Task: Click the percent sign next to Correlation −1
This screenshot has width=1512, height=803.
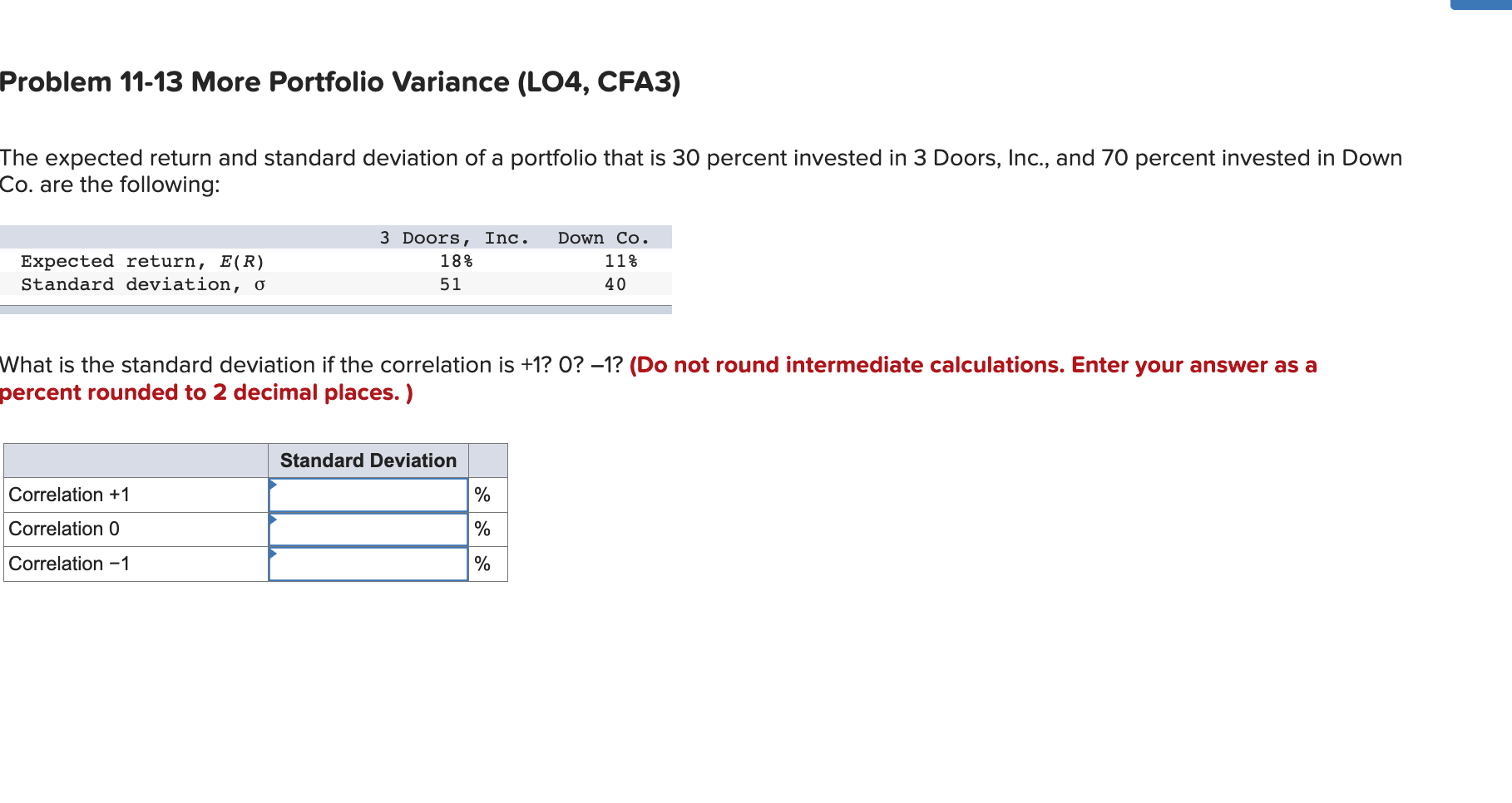Action: click(x=483, y=564)
